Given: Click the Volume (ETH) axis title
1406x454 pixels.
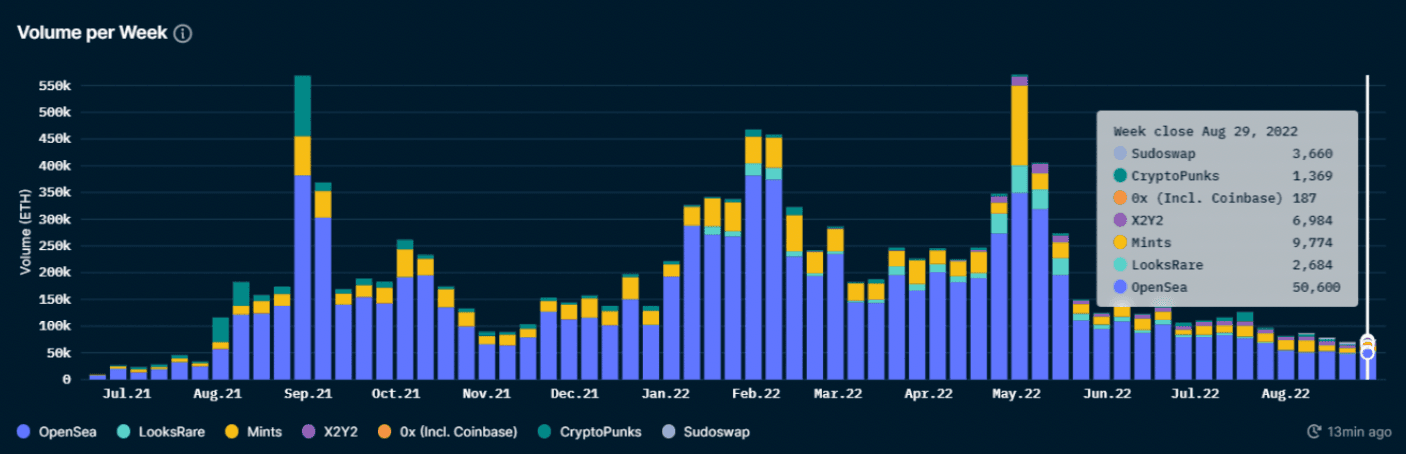Looking at the screenshot, I should click(24, 232).
